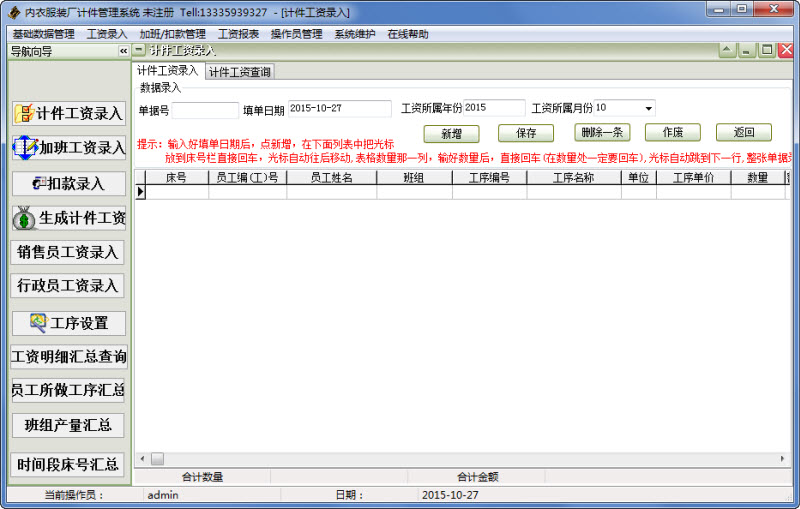Open 员工所做工序汇总
800x509 pixels.
tap(68, 390)
